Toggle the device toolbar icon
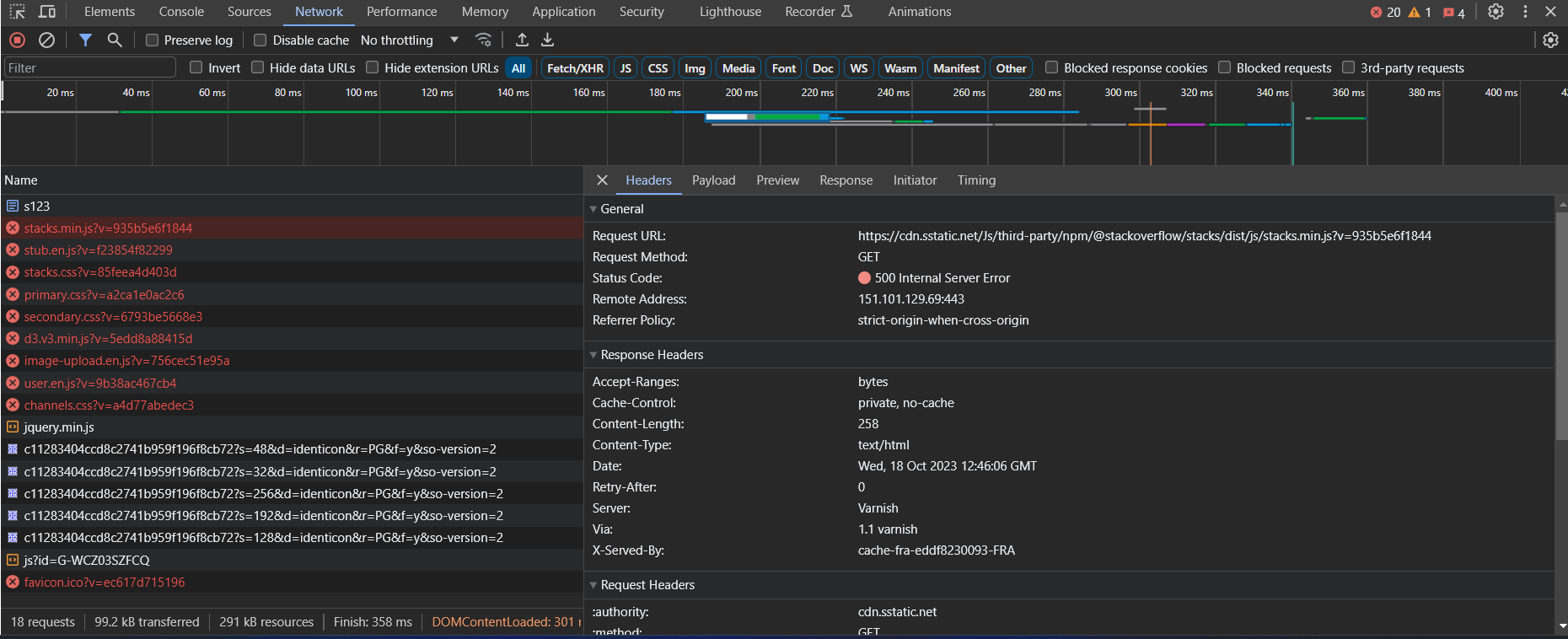 47,12
